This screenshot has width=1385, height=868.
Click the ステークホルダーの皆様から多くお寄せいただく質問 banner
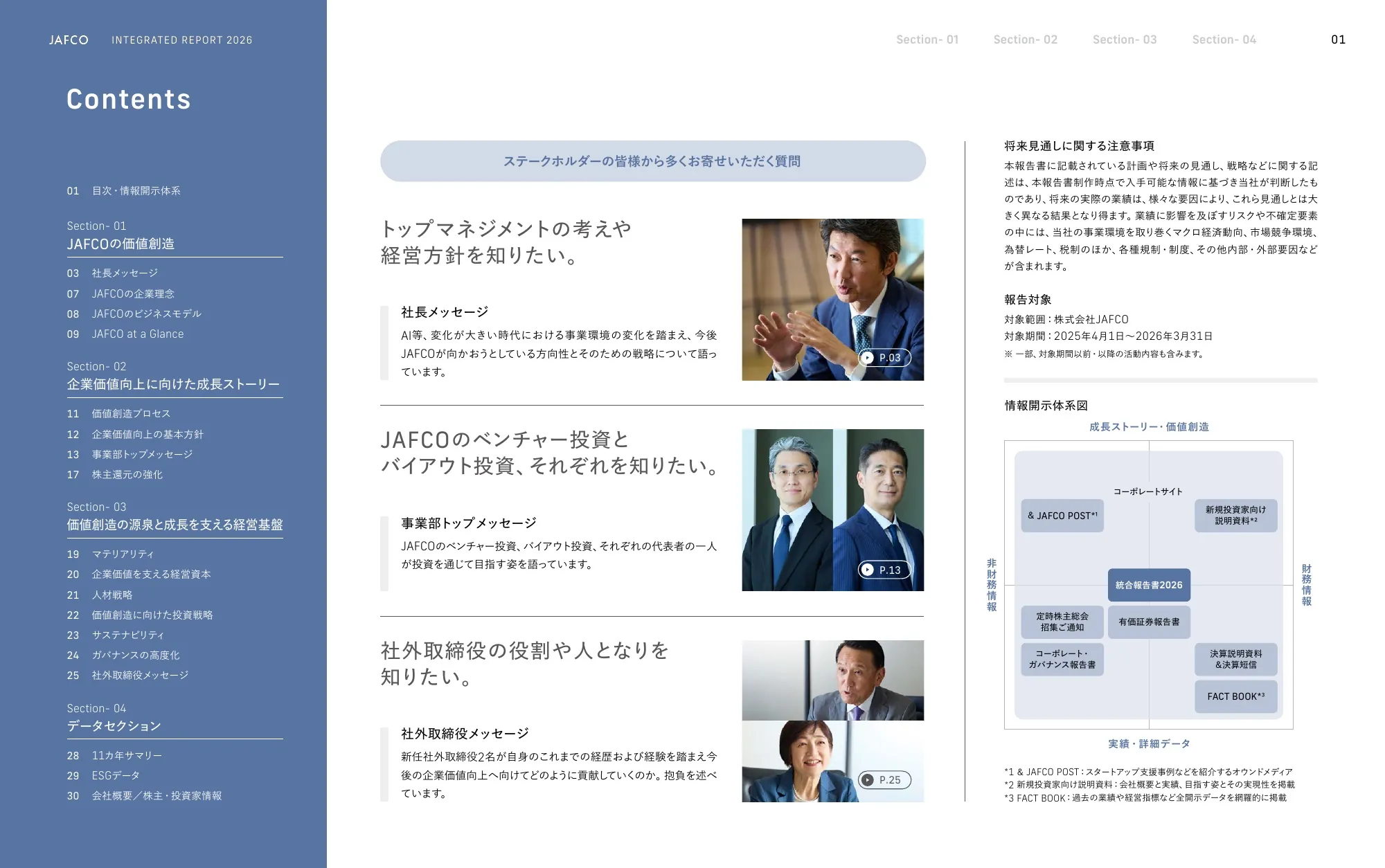click(x=652, y=161)
